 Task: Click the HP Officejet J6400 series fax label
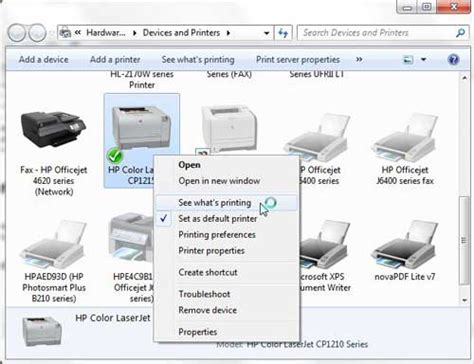point(405,175)
